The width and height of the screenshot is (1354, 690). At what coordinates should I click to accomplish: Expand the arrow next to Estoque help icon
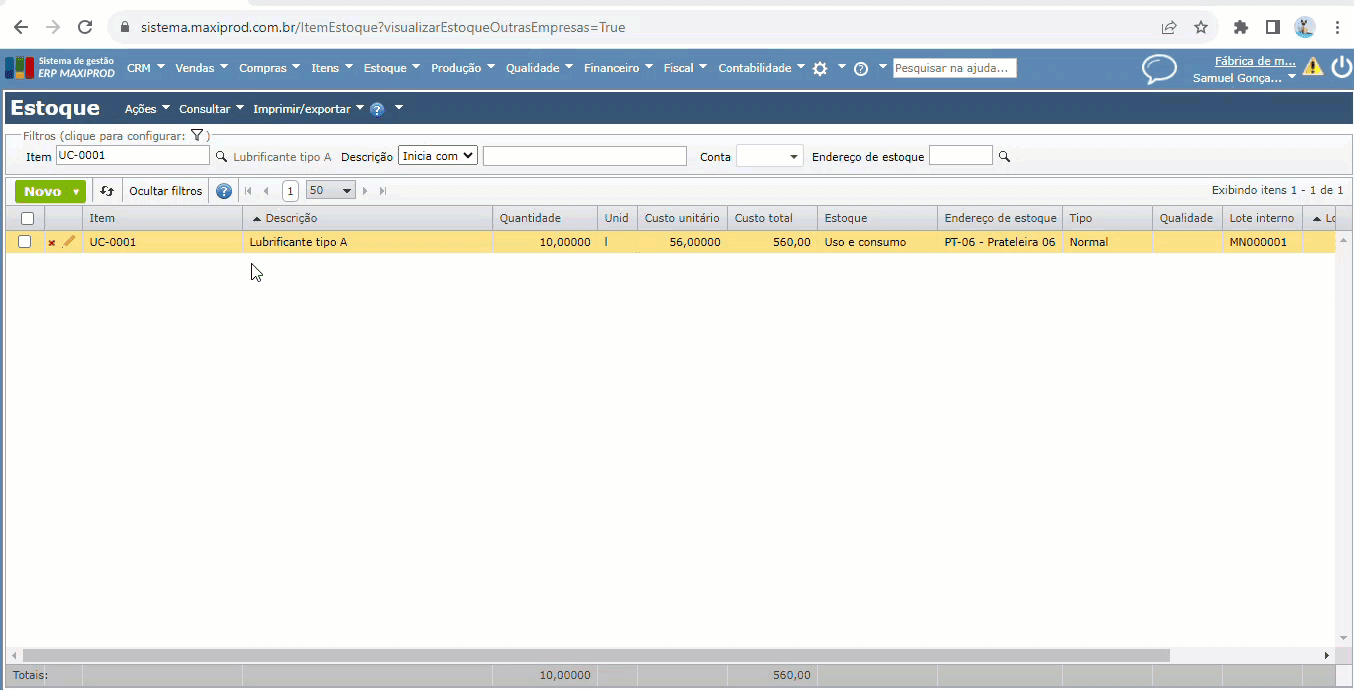pyautogui.click(x=398, y=107)
